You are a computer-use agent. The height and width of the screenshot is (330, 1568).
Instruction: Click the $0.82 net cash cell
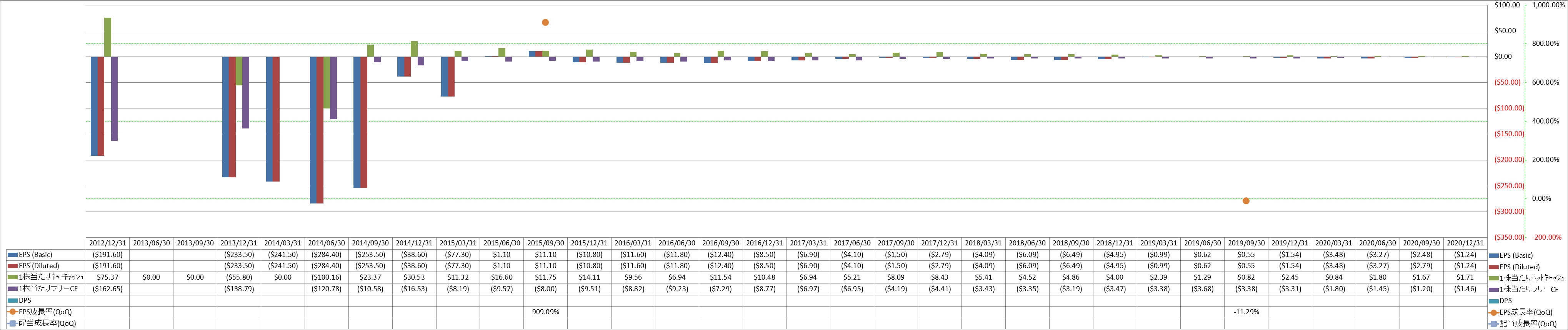click(x=1246, y=277)
